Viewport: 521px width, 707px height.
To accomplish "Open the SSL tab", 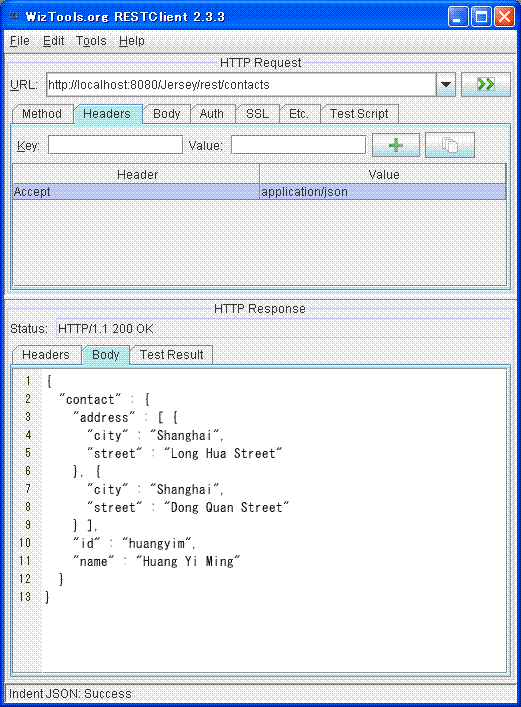I will [257, 114].
